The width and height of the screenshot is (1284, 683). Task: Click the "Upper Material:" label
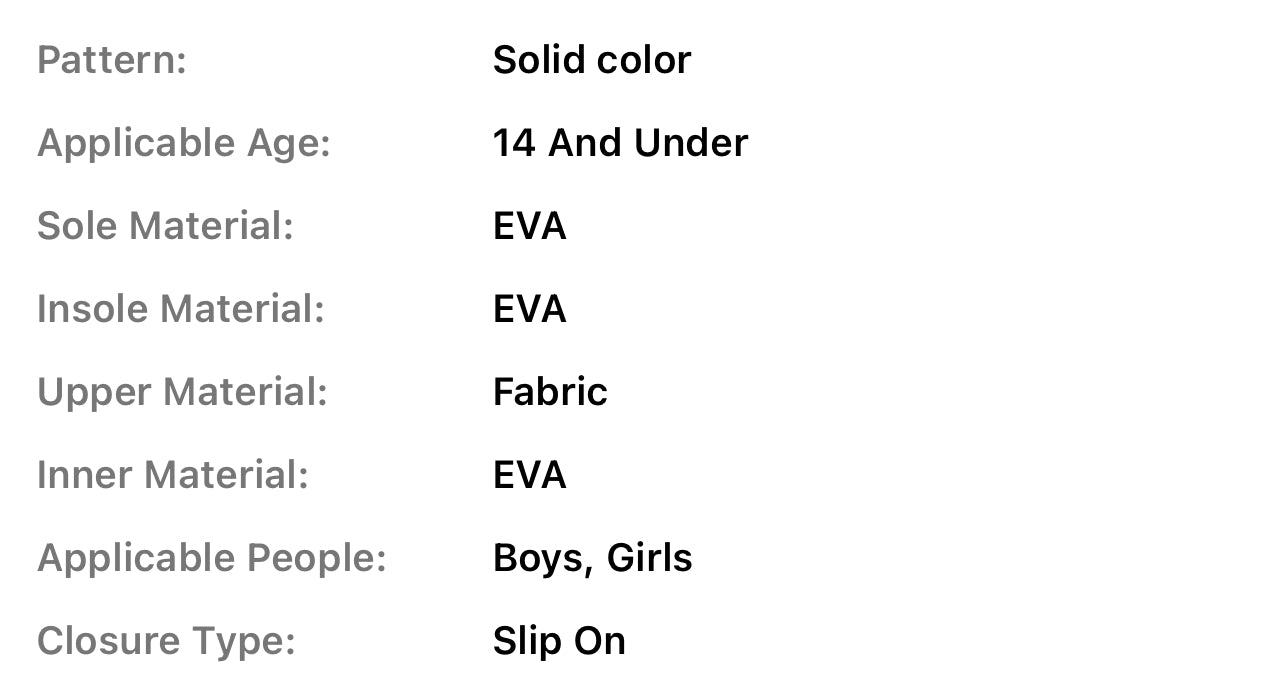click(182, 392)
